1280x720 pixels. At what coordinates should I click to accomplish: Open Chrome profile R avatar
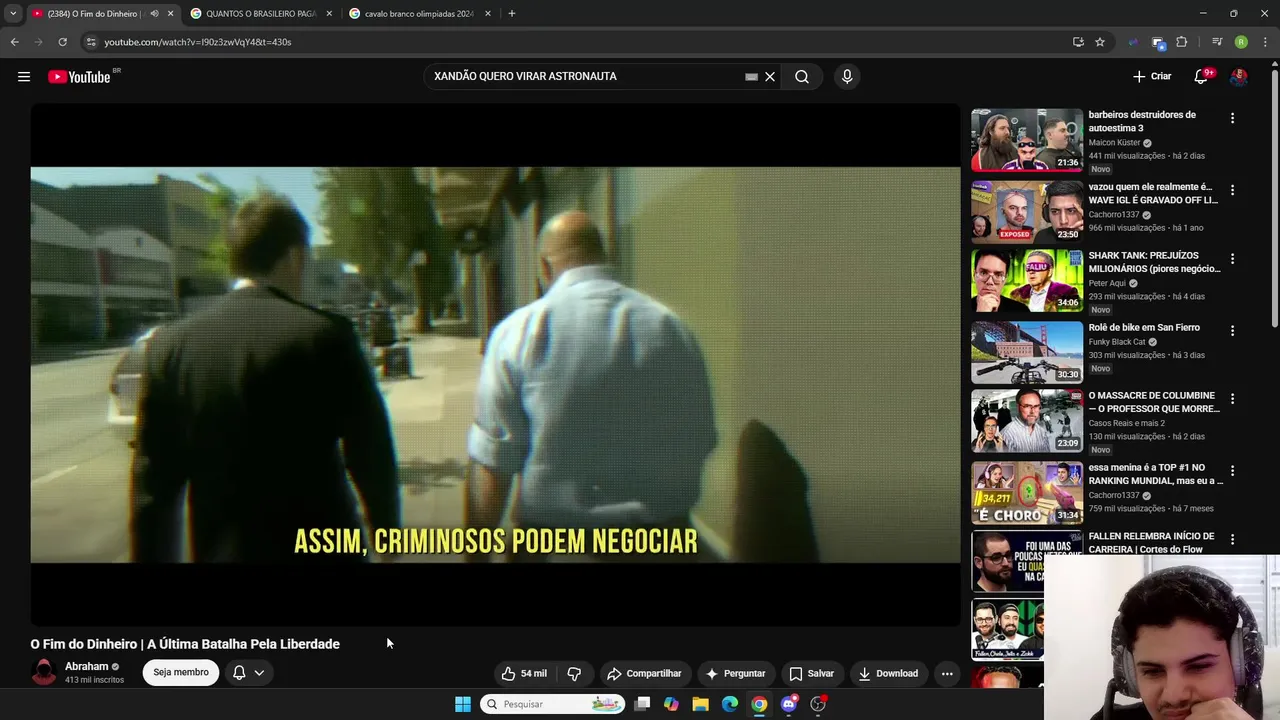pos(1241,42)
